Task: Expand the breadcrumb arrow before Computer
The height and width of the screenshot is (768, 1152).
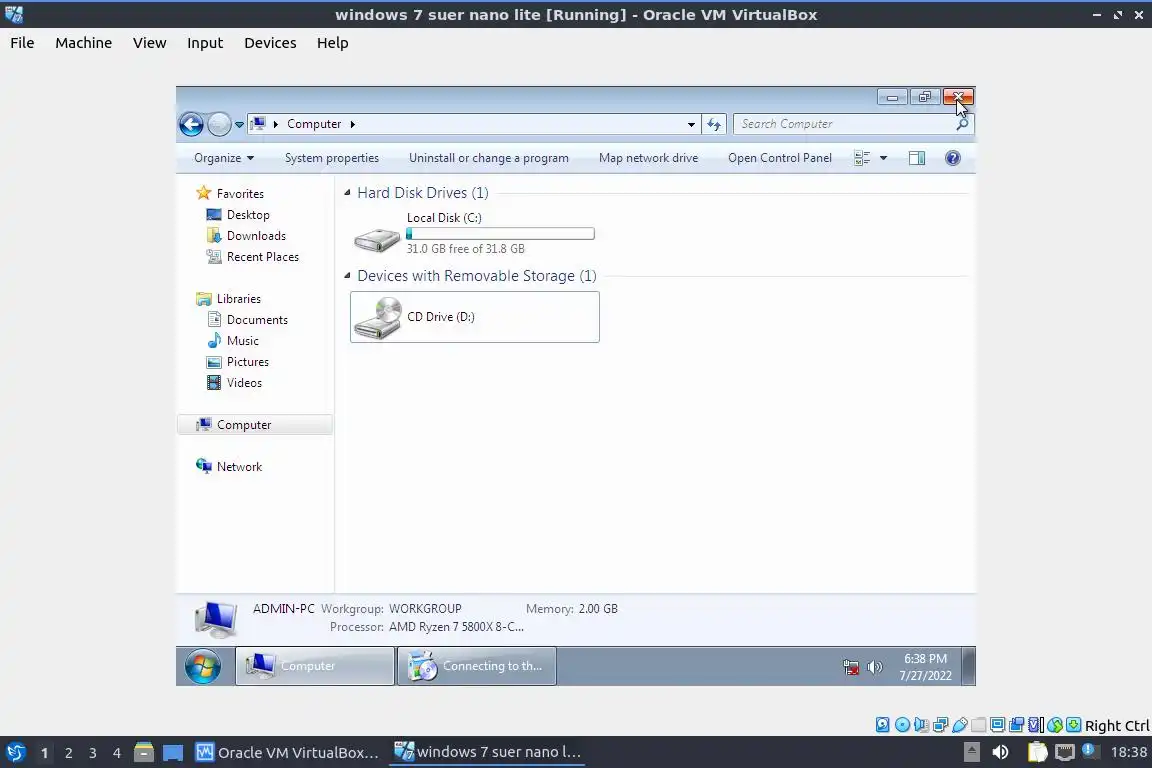Action: coord(276,124)
